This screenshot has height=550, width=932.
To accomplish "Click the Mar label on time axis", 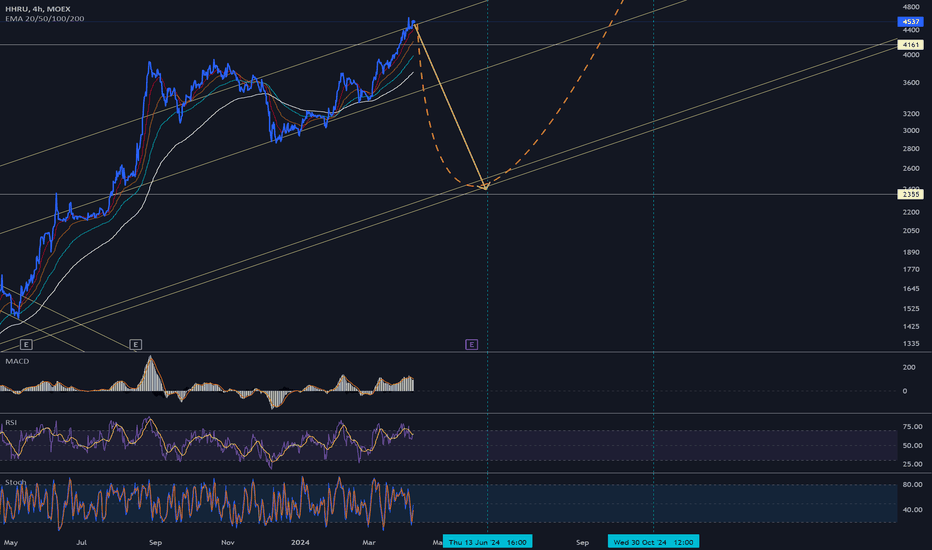I will (x=369, y=542).
